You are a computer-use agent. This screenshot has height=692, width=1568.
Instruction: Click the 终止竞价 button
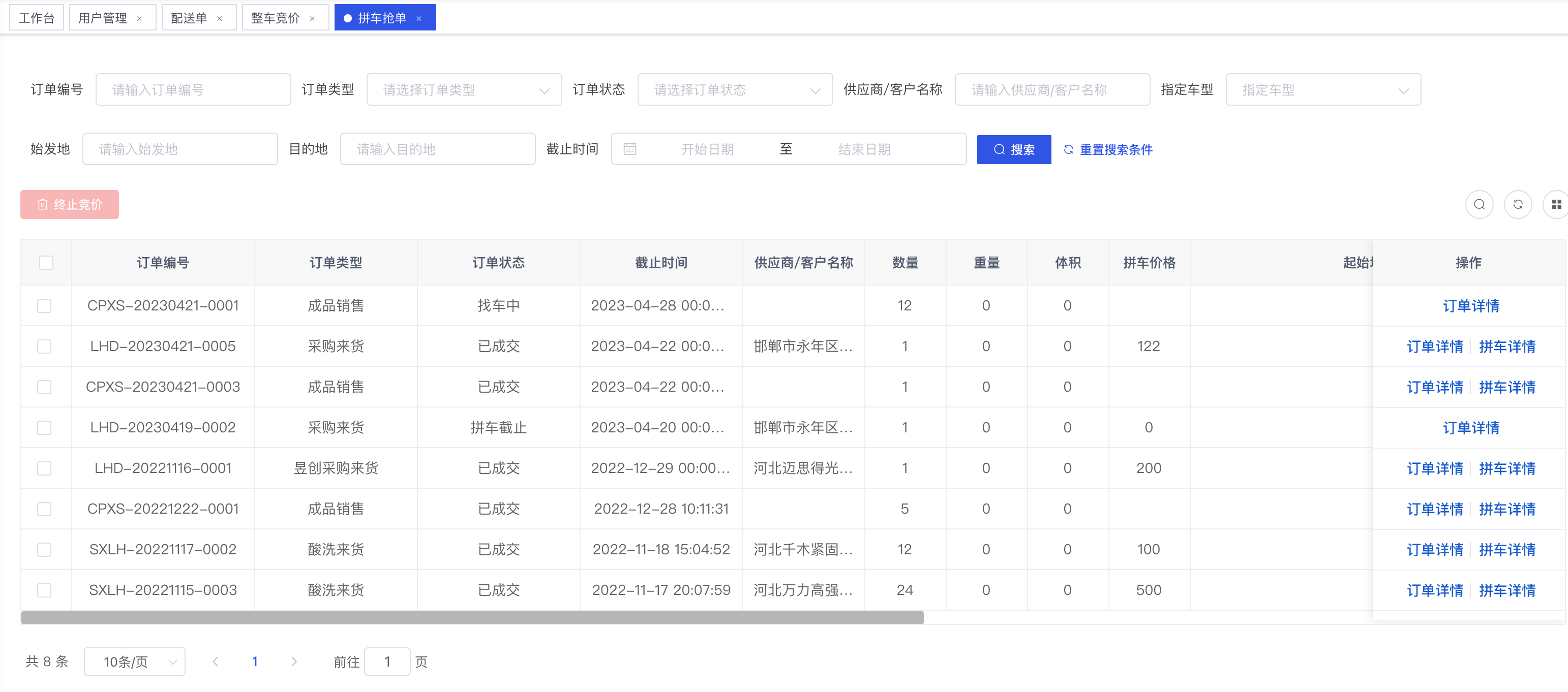(69, 204)
